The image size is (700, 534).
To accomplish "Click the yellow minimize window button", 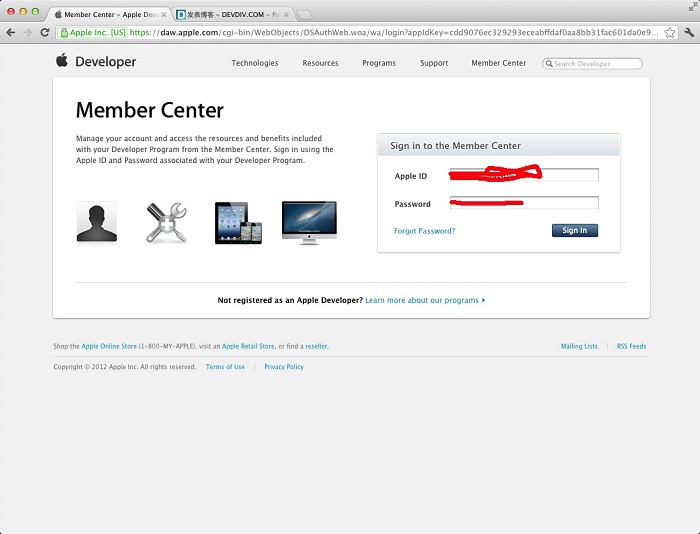I will (x=23, y=12).
